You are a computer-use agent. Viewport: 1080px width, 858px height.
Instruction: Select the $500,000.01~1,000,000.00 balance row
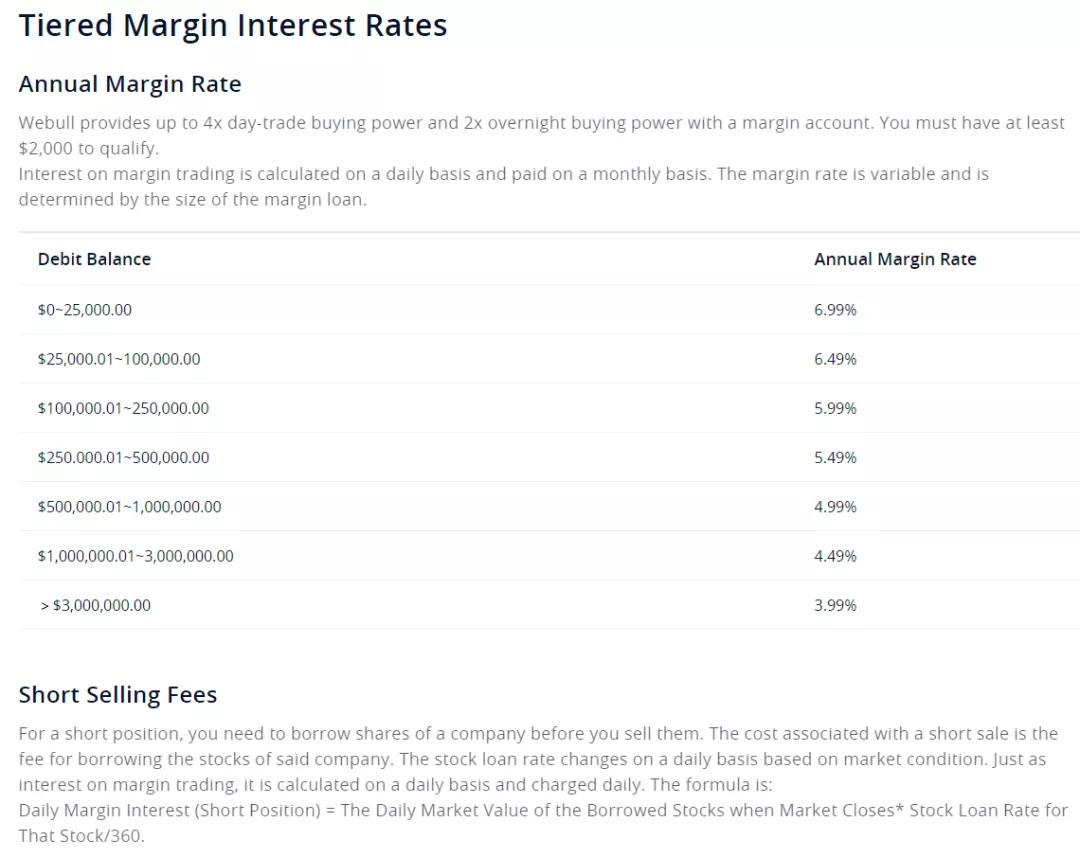tap(129, 507)
